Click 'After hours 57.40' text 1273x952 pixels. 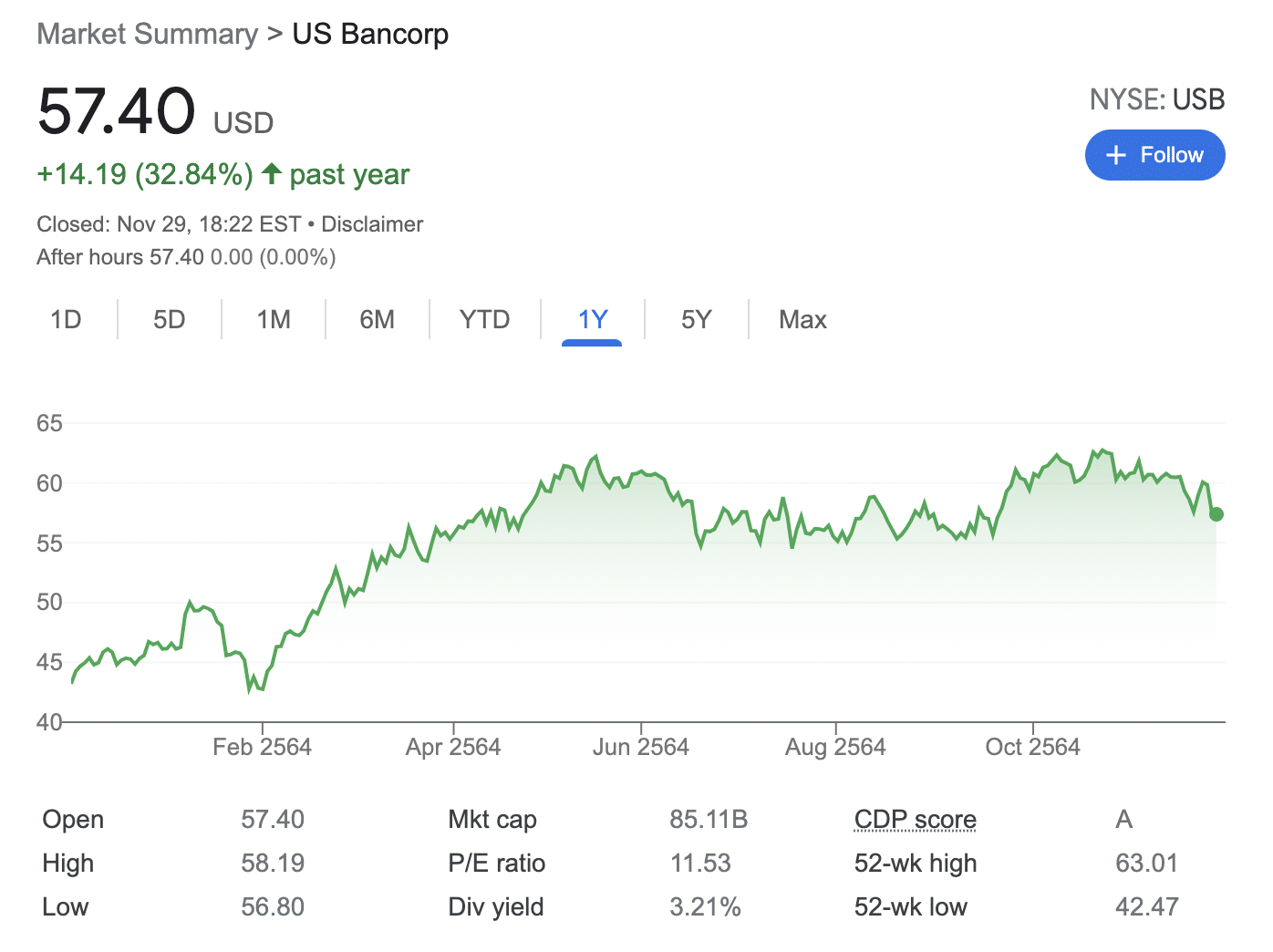[120, 257]
